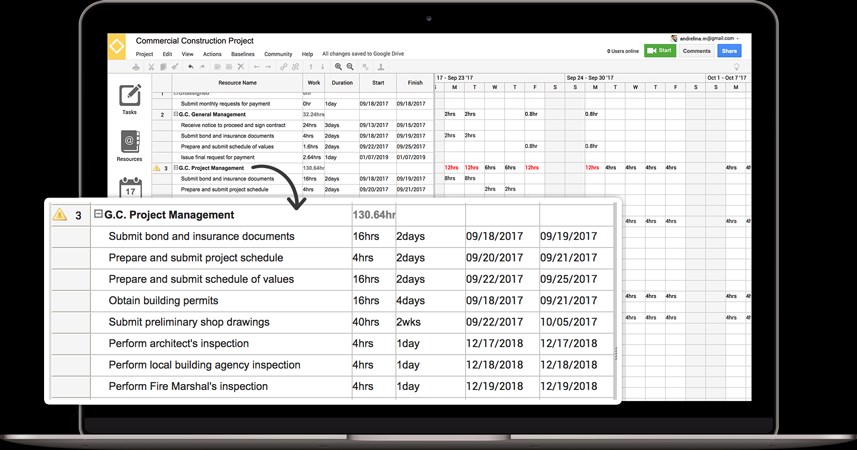857x450 pixels.
Task: Click the link tasks chain icon
Action: point(283,67)
